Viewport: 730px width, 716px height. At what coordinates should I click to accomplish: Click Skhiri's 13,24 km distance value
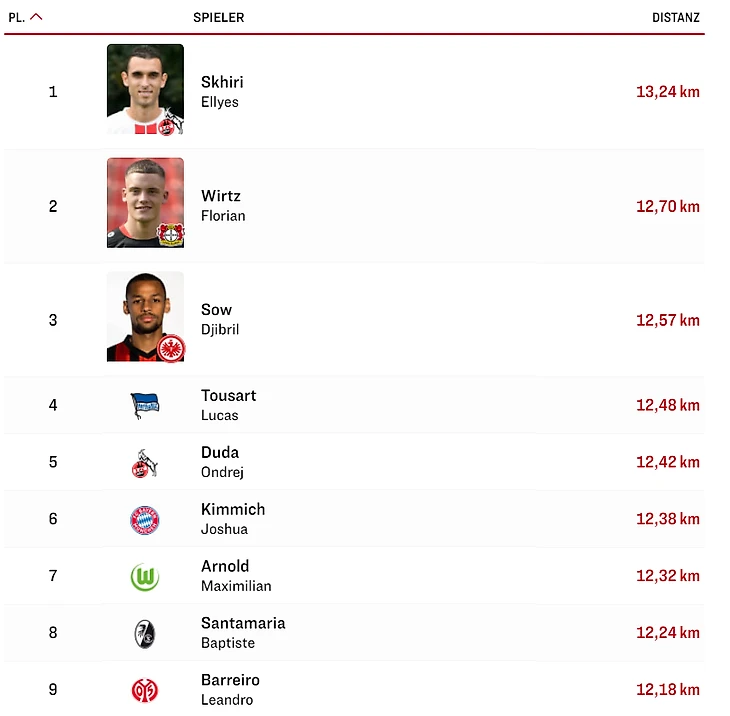667,92
